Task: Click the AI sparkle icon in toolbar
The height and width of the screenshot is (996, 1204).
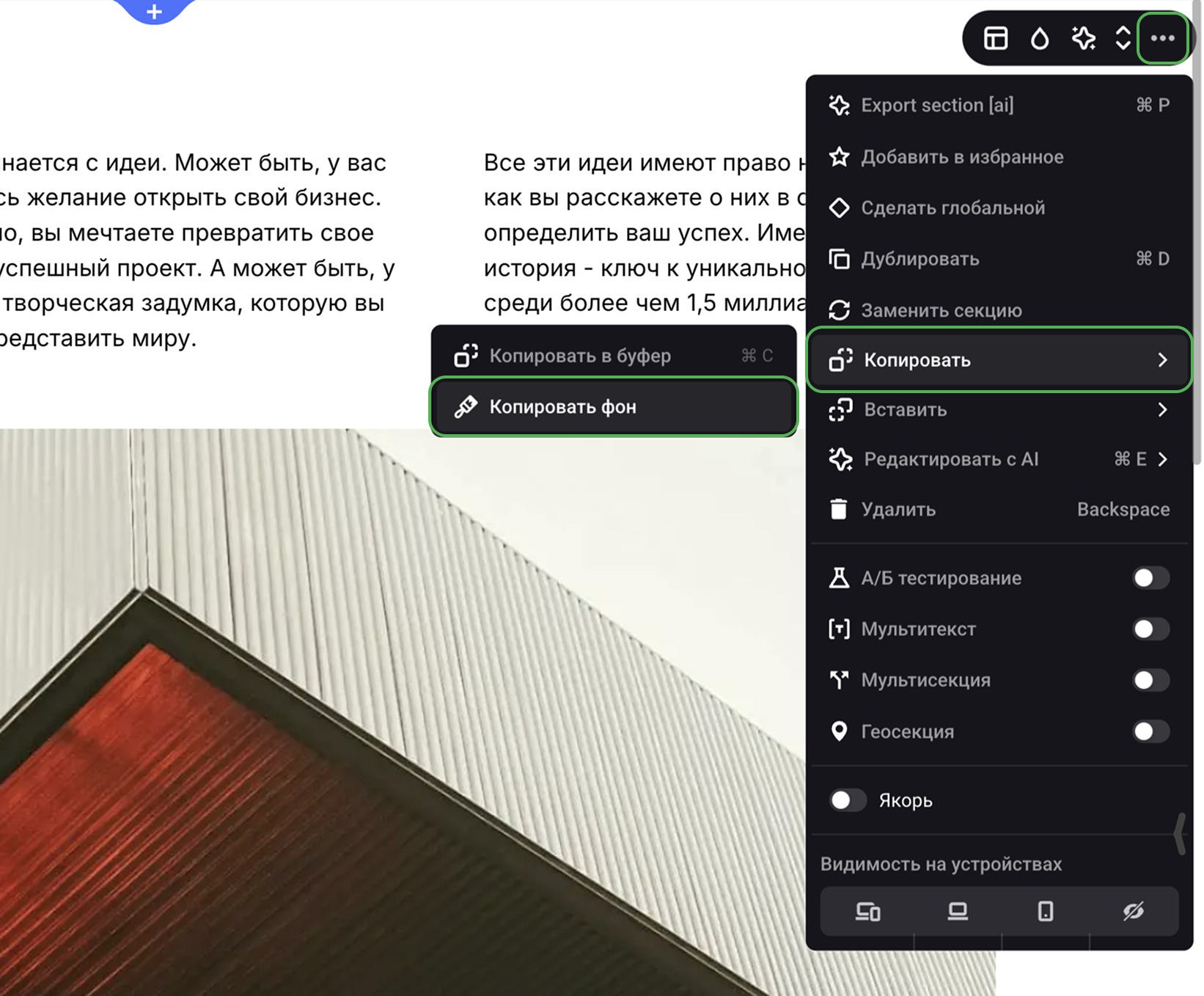Action: click(1083, 38)
